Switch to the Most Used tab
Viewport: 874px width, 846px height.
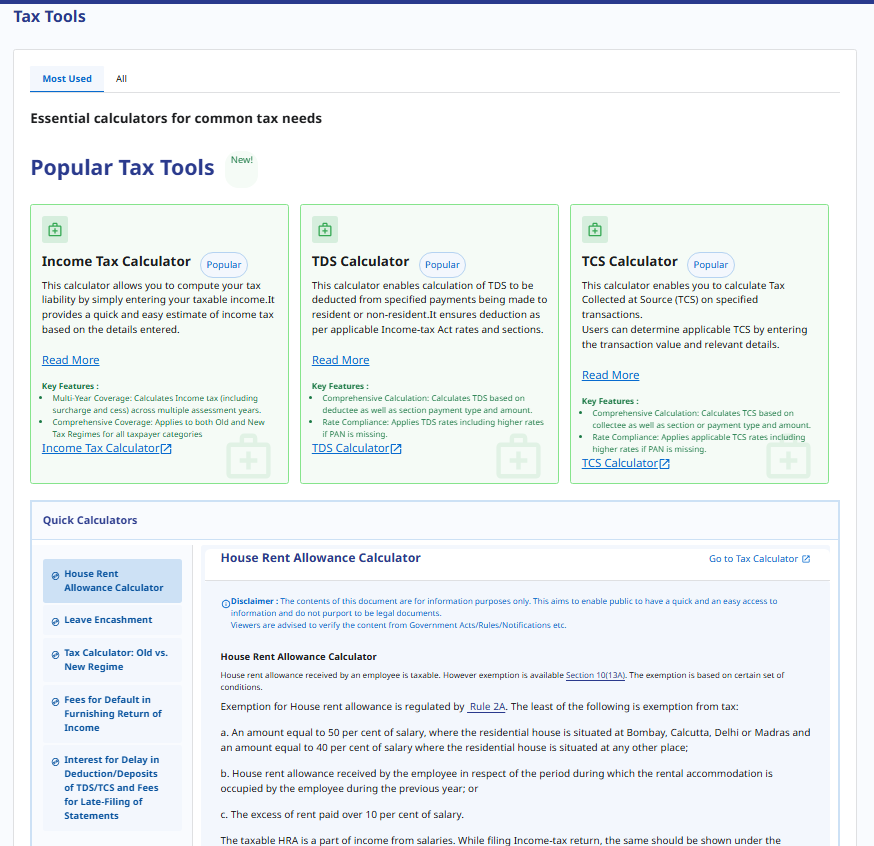pyautogui.click(x=67, y=79)
